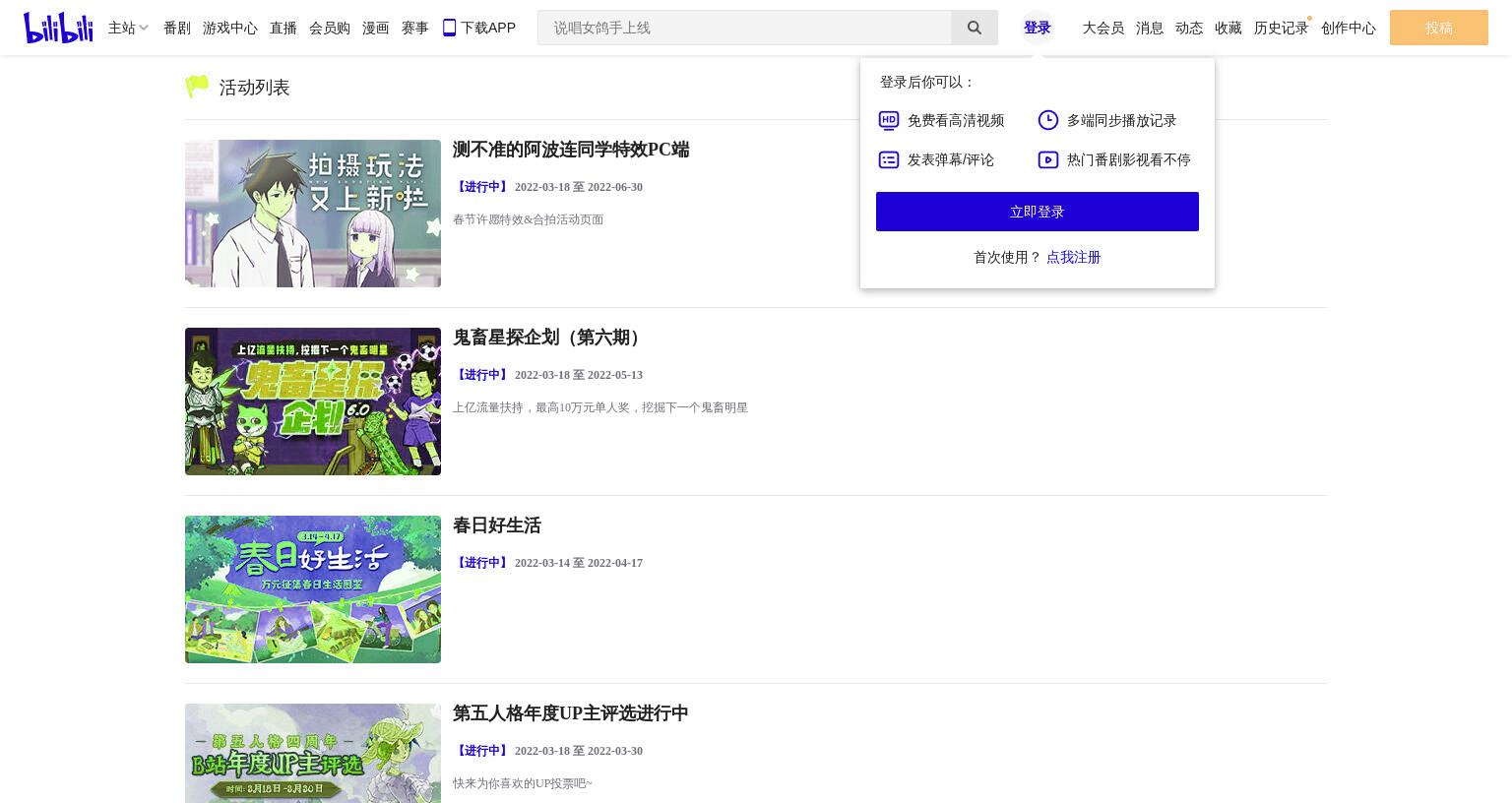Open 大会员 in the header
Screen dimensions: 1512x803
(1103, 28)
